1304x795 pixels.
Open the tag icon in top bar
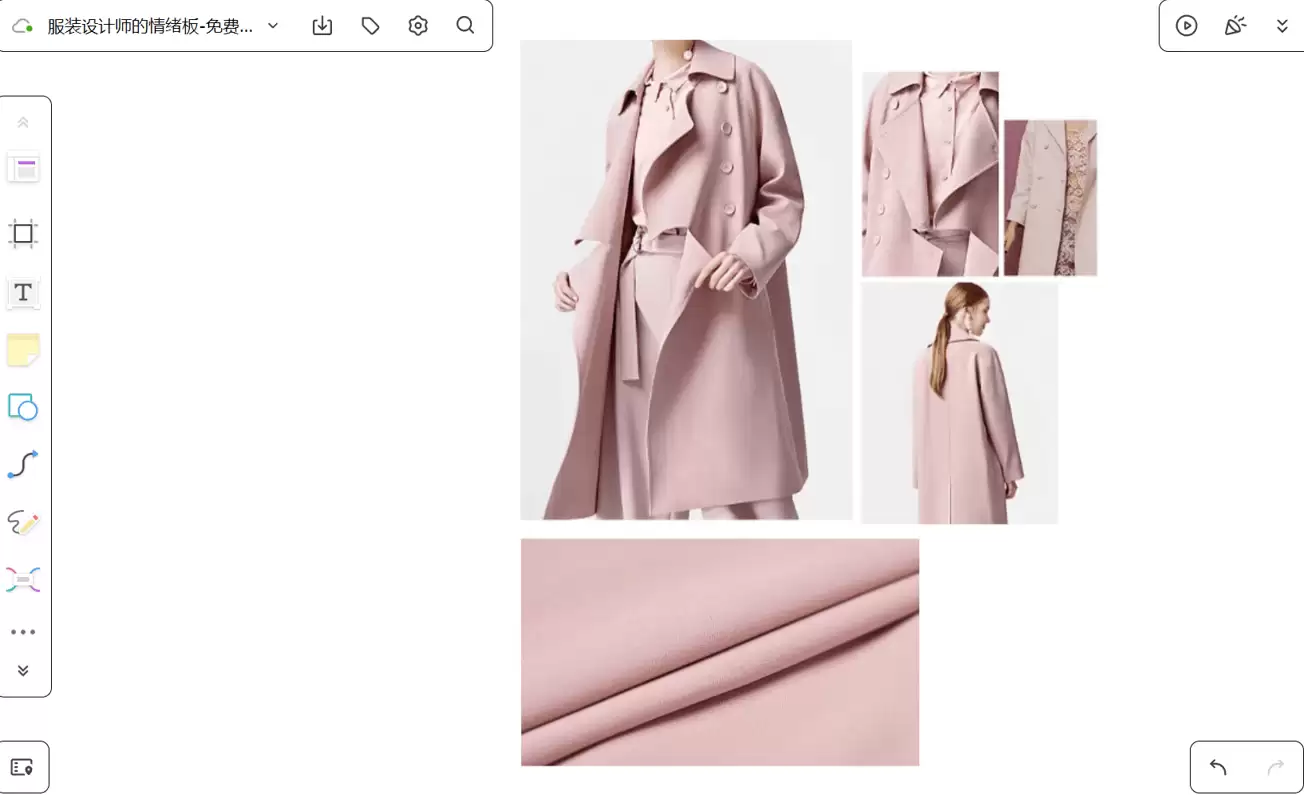(370, 26)
